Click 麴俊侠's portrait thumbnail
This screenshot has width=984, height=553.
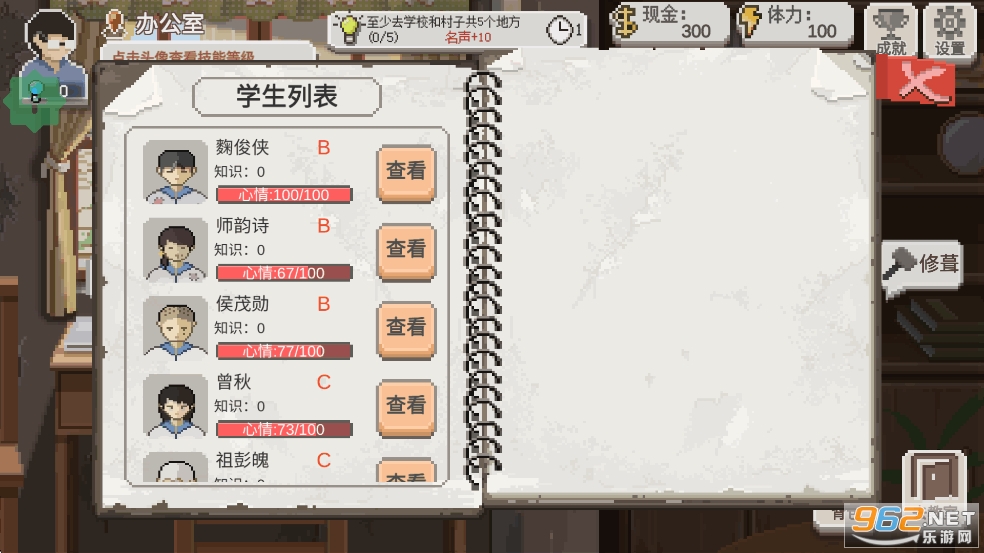point(175,171)
